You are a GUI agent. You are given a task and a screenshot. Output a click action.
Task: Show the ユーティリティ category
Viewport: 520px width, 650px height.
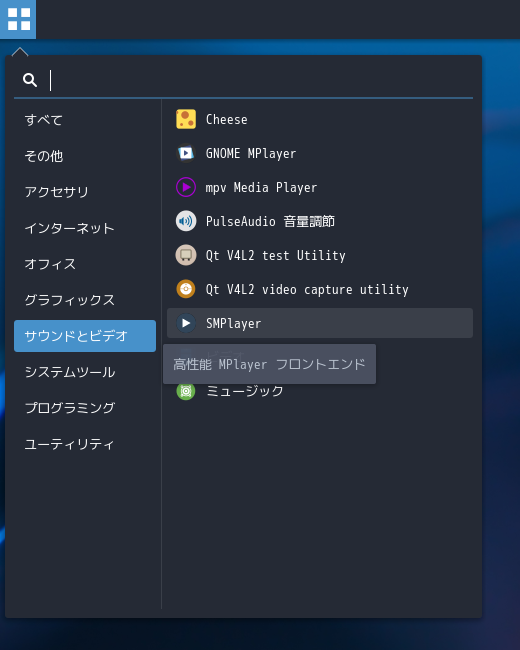coord(85,444)
